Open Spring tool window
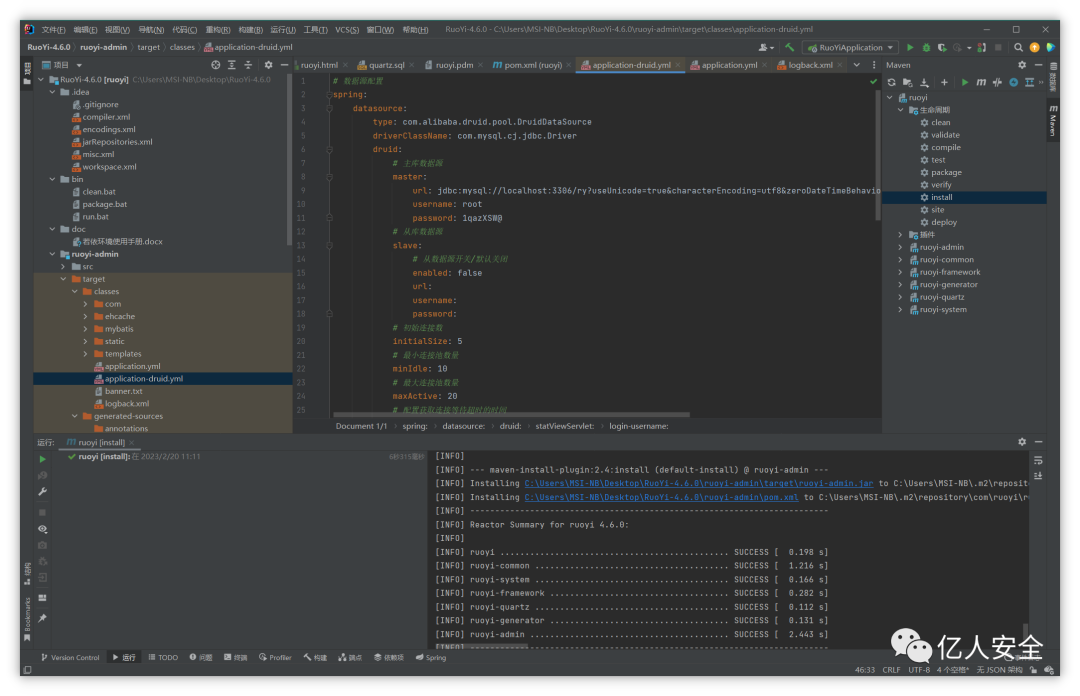1080x696 pixels. (430, 657)
